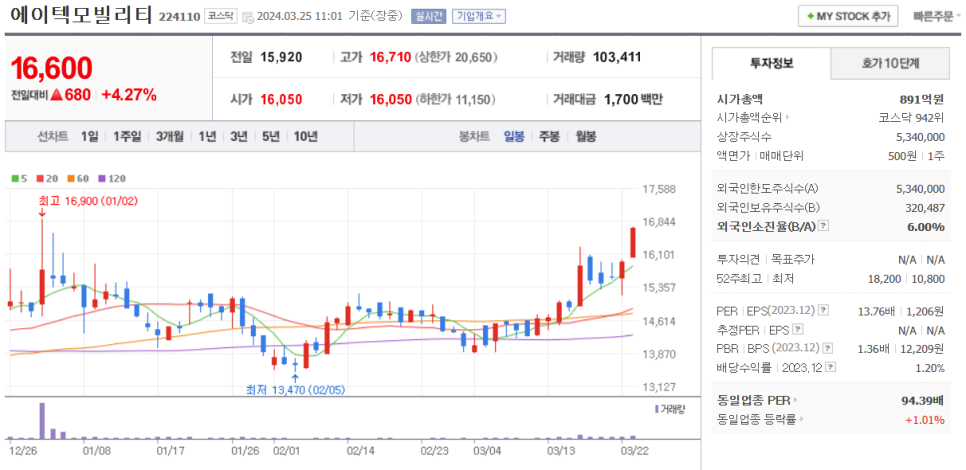966x470 pixels.
Task: Select the 1주일 line chart
Action: [128, 137]
